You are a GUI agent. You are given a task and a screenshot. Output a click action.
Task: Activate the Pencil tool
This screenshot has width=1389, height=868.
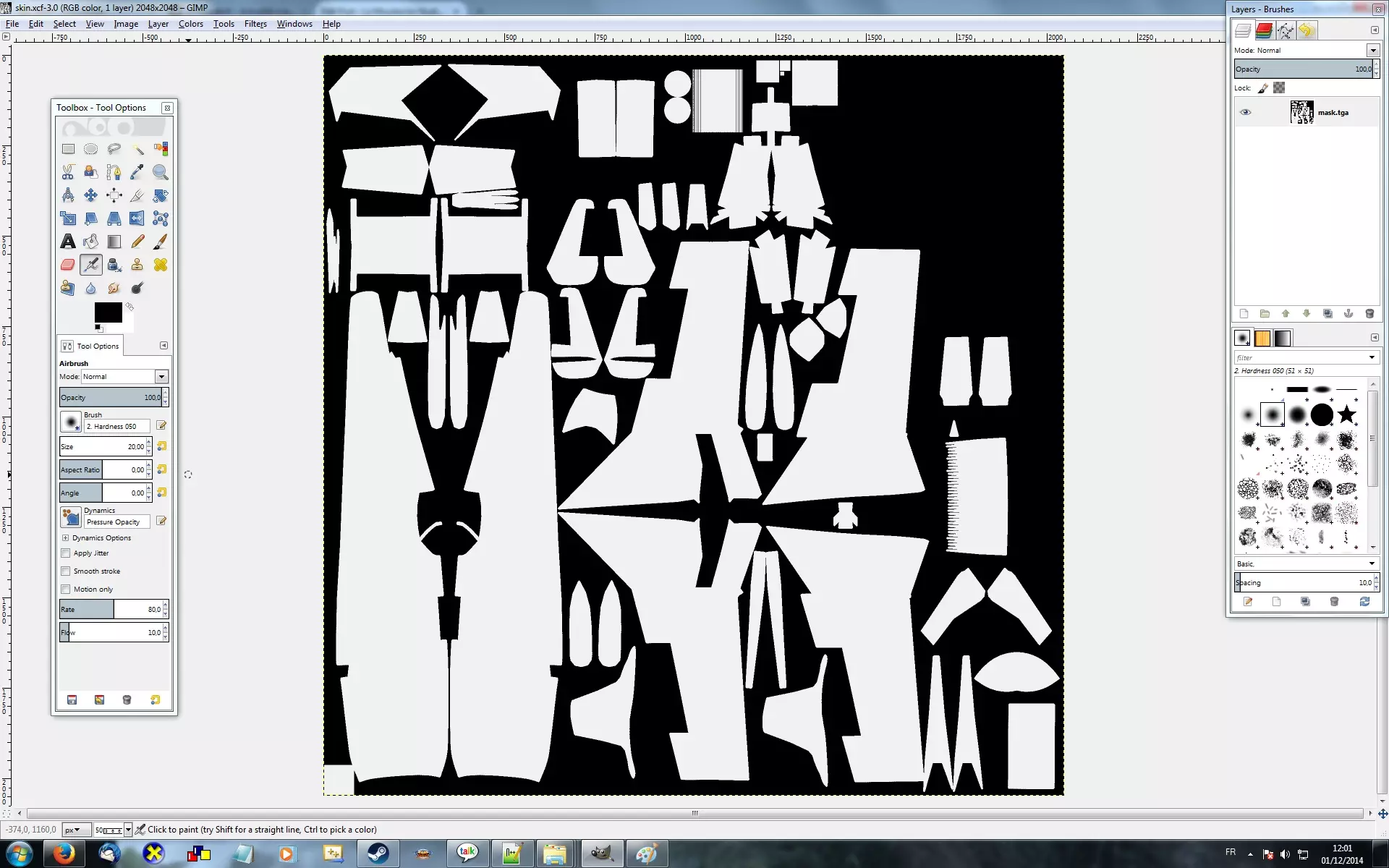(x=137, y=242)
